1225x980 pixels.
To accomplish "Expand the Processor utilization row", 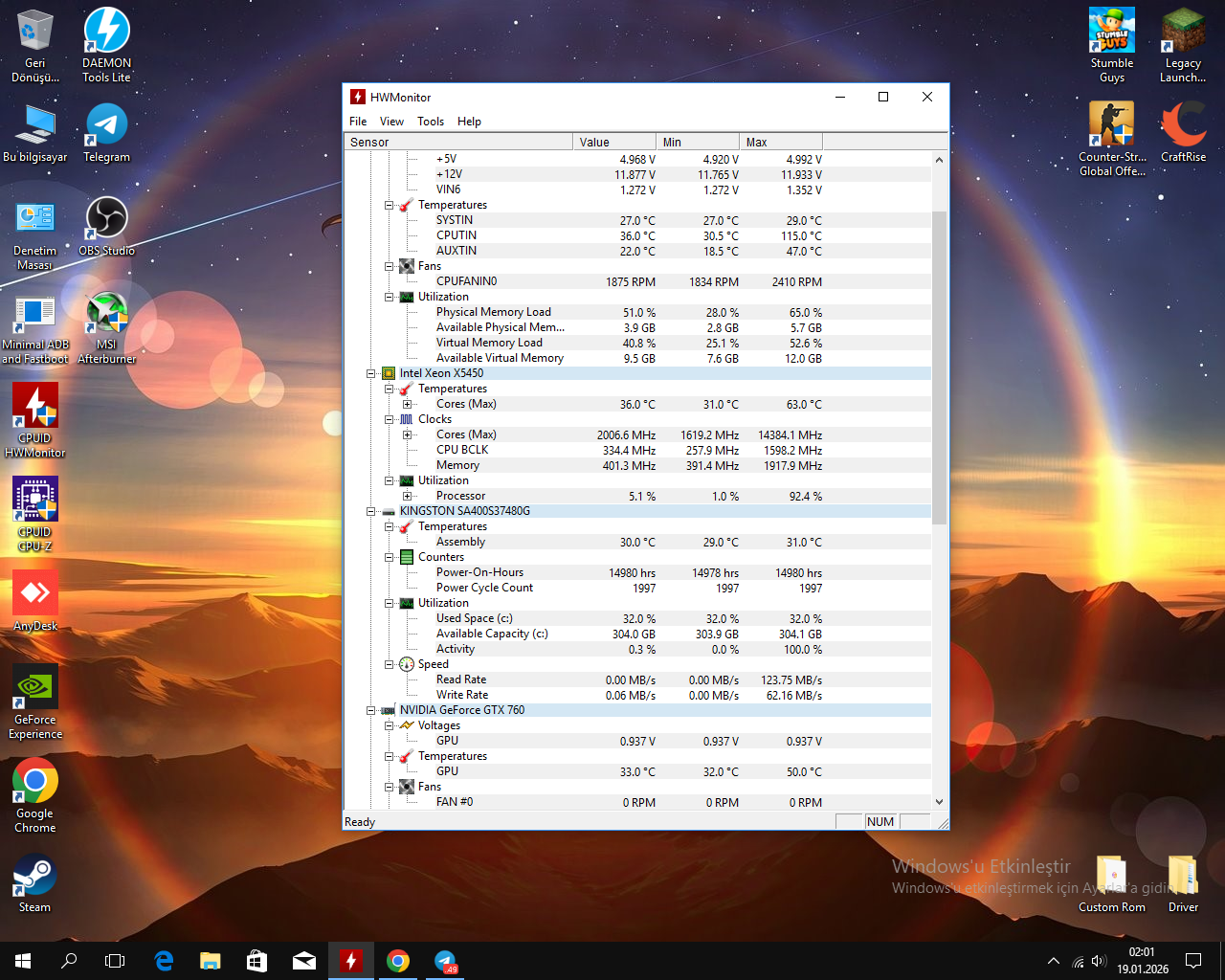I will tap(407, 496).
